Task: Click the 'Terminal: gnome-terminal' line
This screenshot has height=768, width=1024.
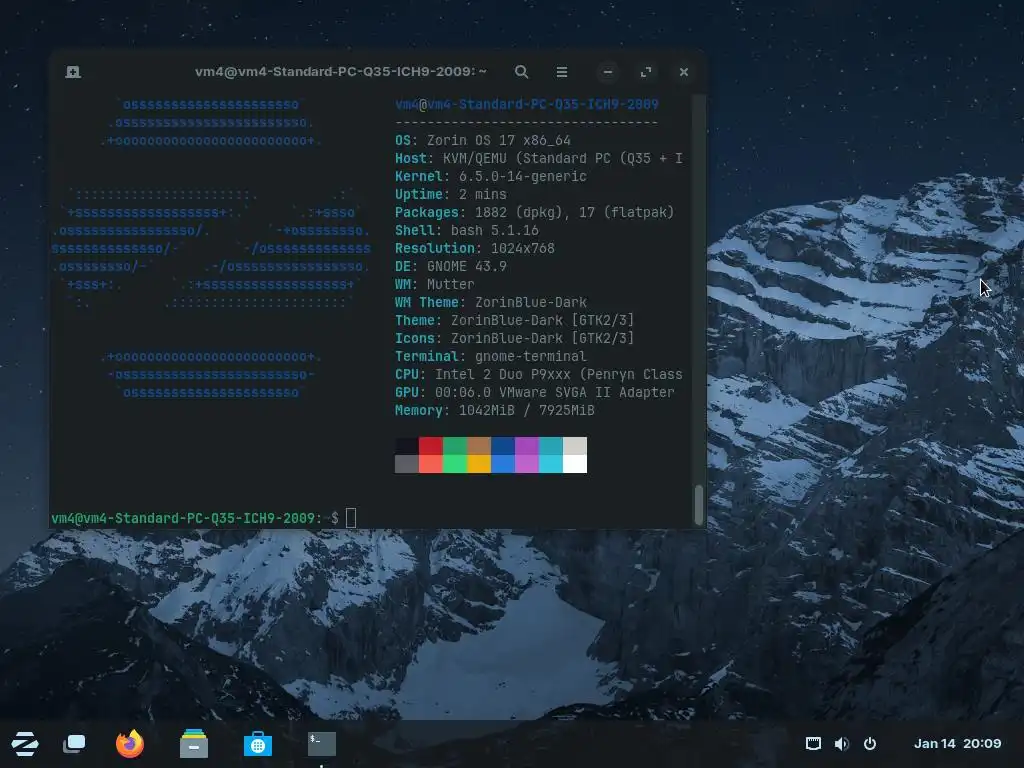Action: pyautogui.click(x=490, y=356)
